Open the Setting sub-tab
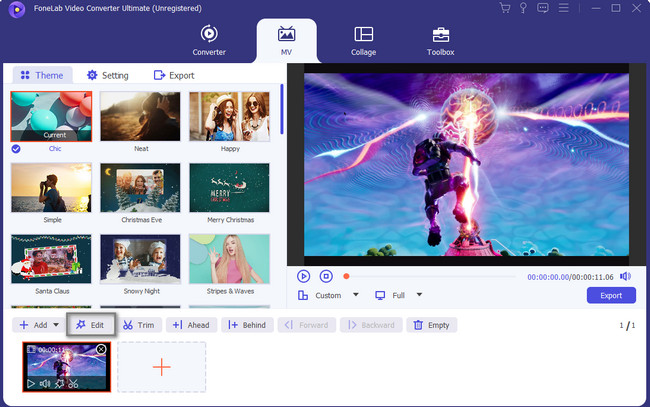 pos(107,75)
